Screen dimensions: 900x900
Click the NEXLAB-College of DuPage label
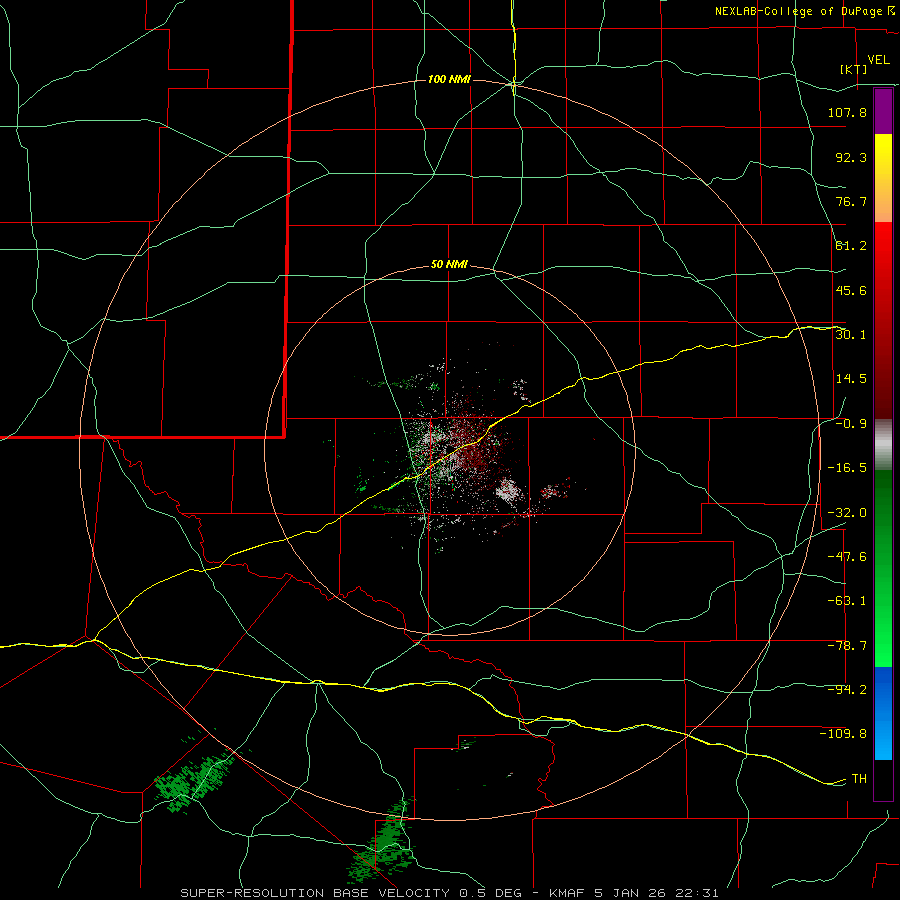(798, 11)
